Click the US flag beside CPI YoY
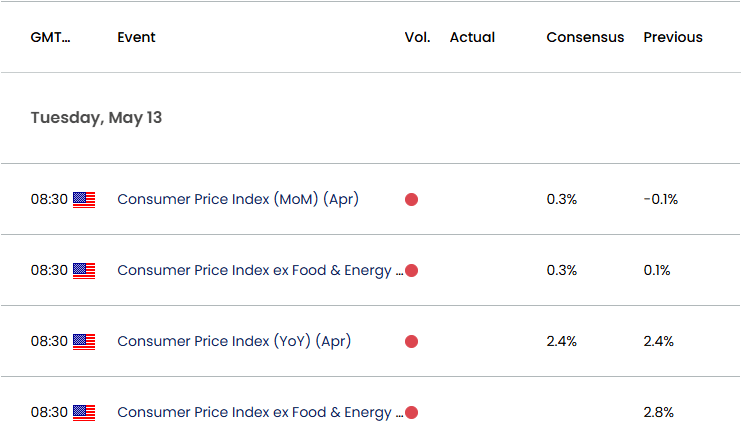 pyautogui.click(x=84, y=342)
